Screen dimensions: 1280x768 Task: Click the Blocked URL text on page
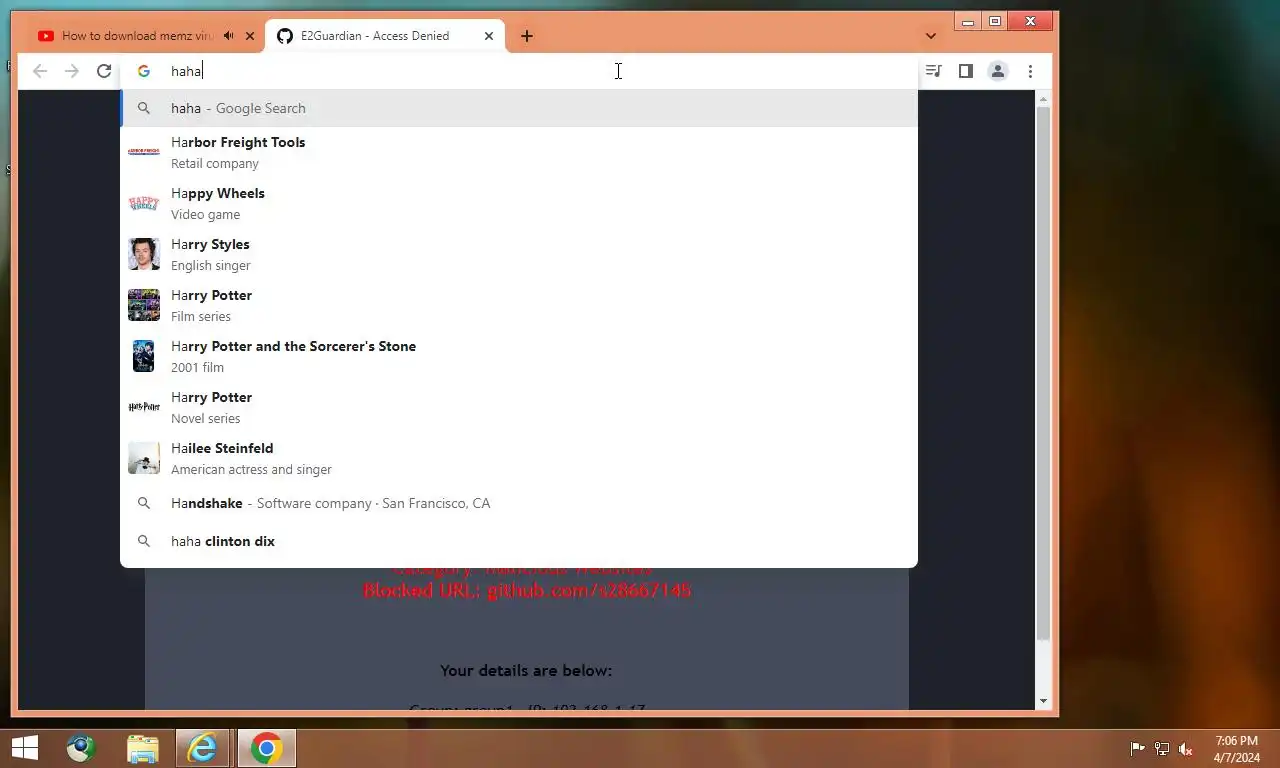pyautogui.click(x=527, y=591)
